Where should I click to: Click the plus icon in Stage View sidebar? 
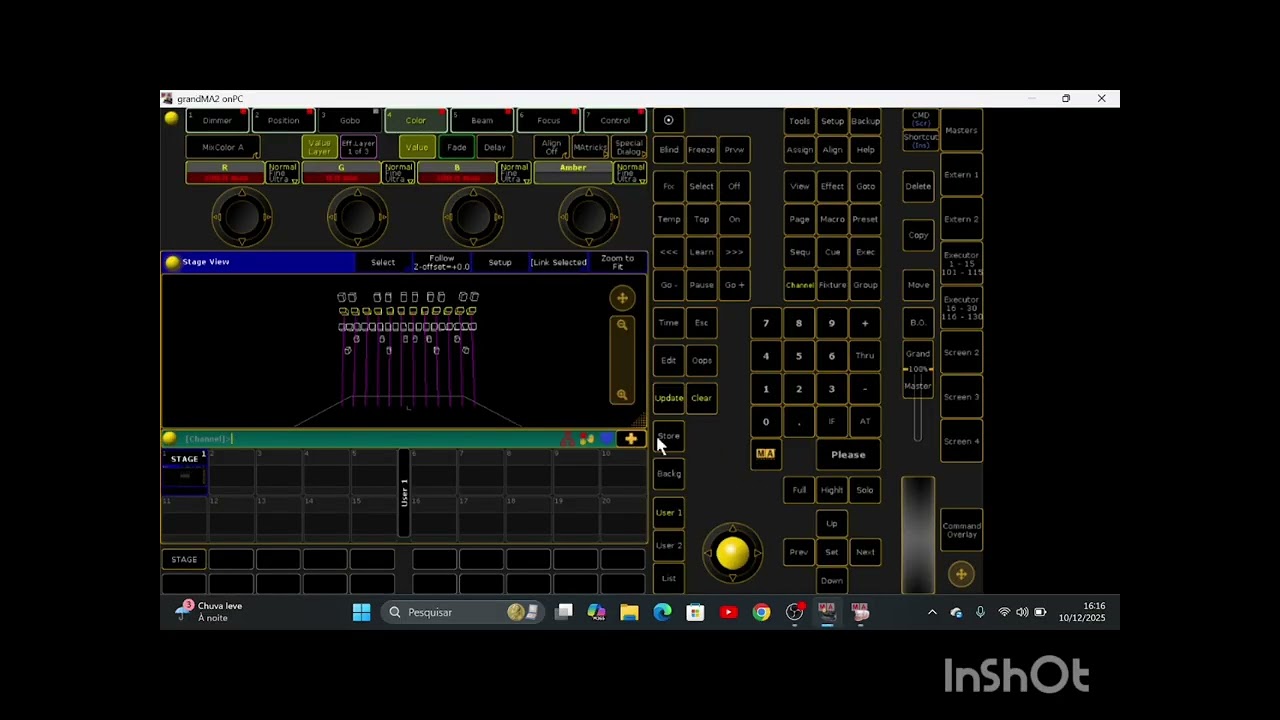click(x=622, y=298)
